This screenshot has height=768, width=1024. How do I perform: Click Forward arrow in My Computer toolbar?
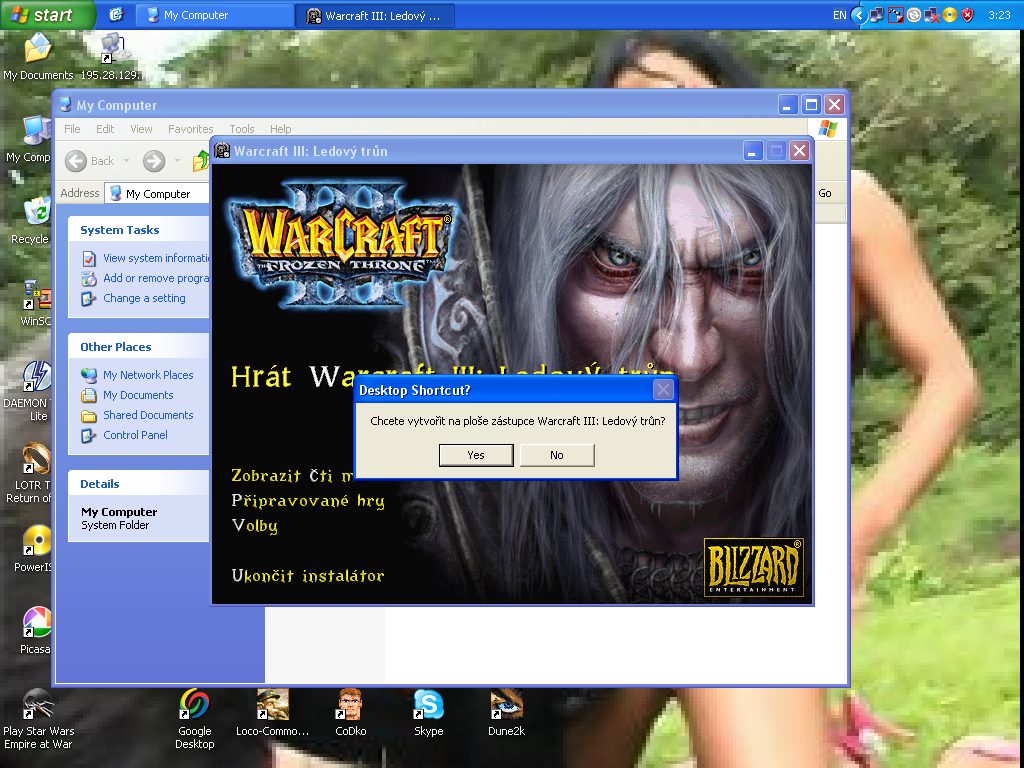pyautogui.click(x=154, y=161)
